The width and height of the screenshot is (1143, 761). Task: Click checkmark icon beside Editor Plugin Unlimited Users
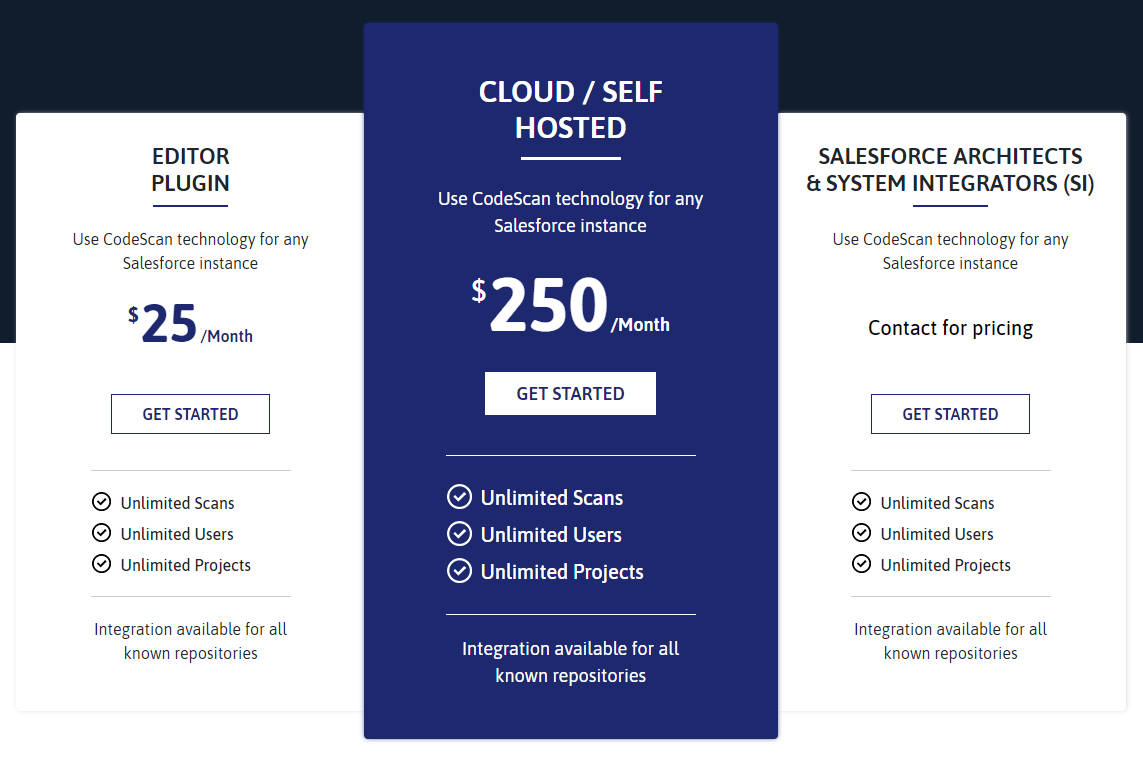[x=101, y=533]
